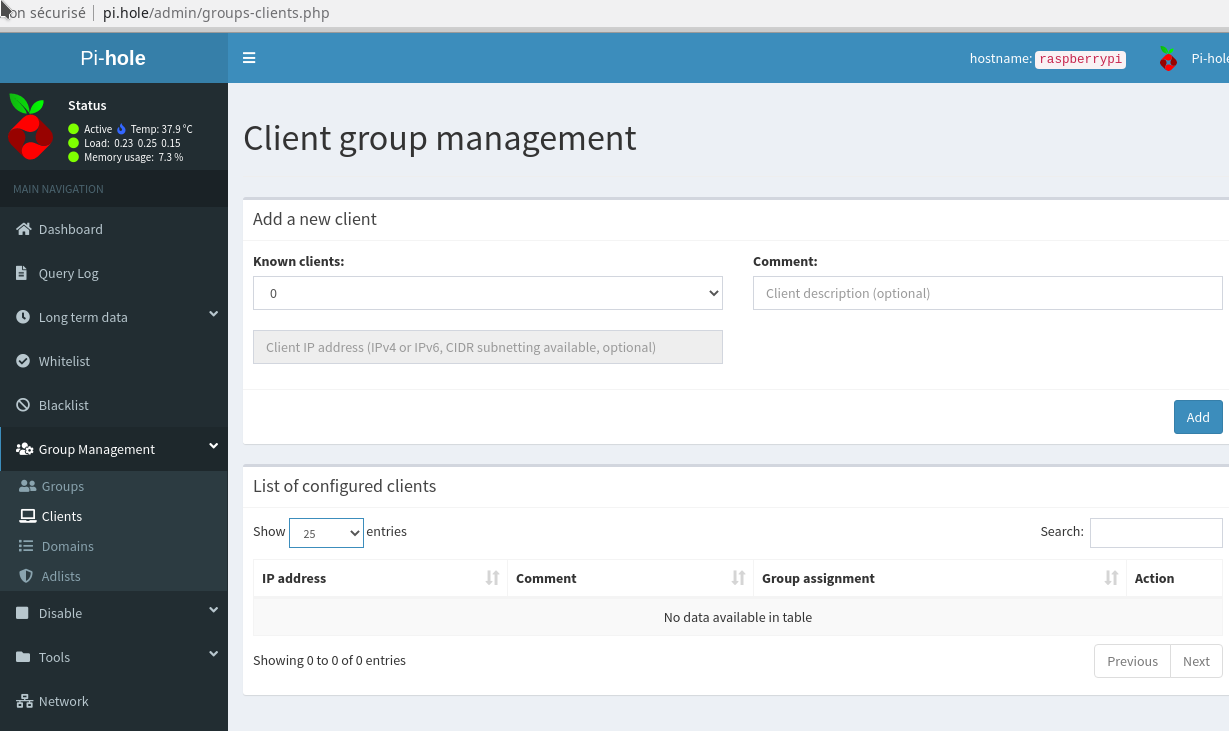Click the table Search box
The height and width of the screenshot is (731, 1229).
point(1156,533)
